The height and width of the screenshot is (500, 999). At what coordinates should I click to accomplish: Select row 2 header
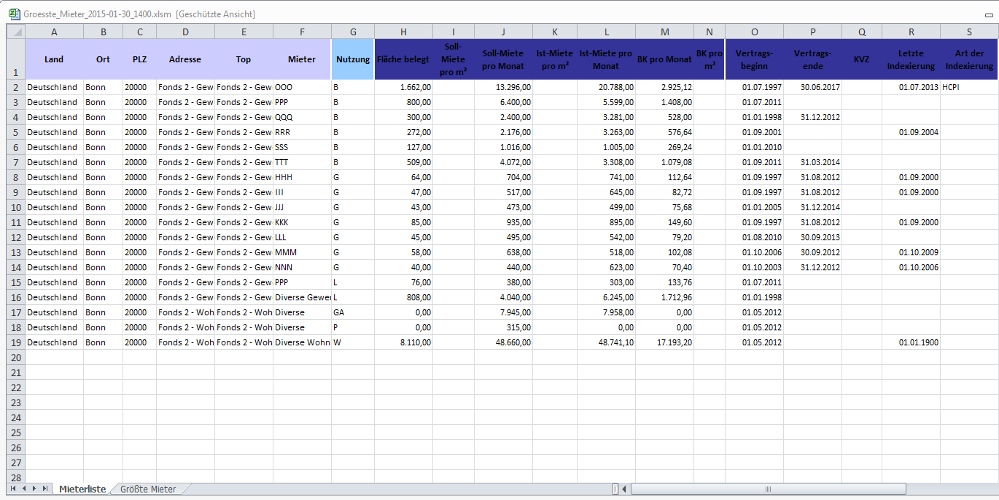click(x=16, y=87)
